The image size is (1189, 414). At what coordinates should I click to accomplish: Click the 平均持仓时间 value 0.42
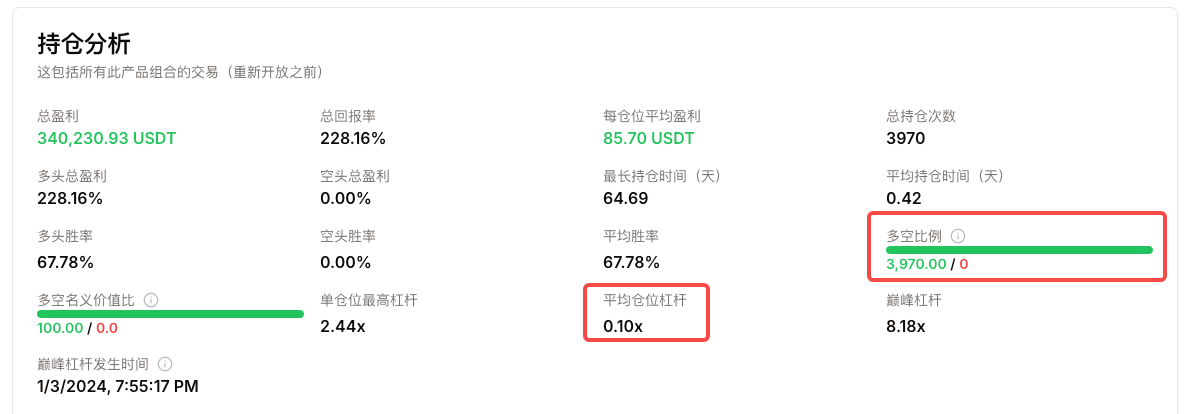point(904,199)
